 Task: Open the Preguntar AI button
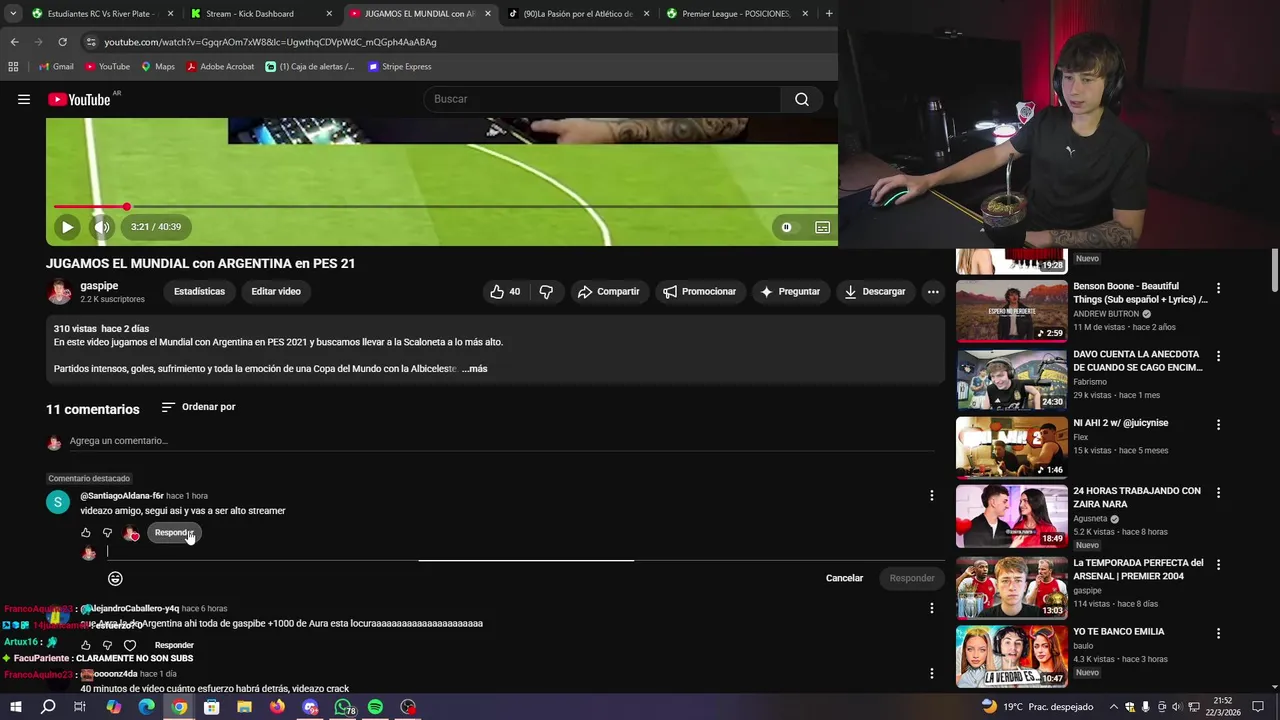pos(790,292)
